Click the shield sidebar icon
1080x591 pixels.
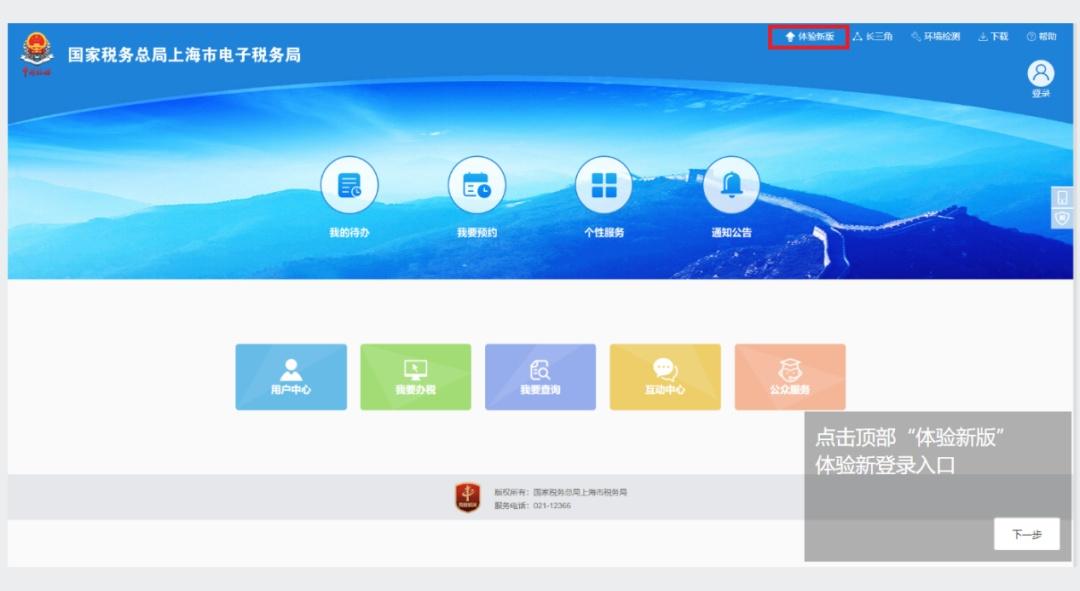(x=1062, y=218)
